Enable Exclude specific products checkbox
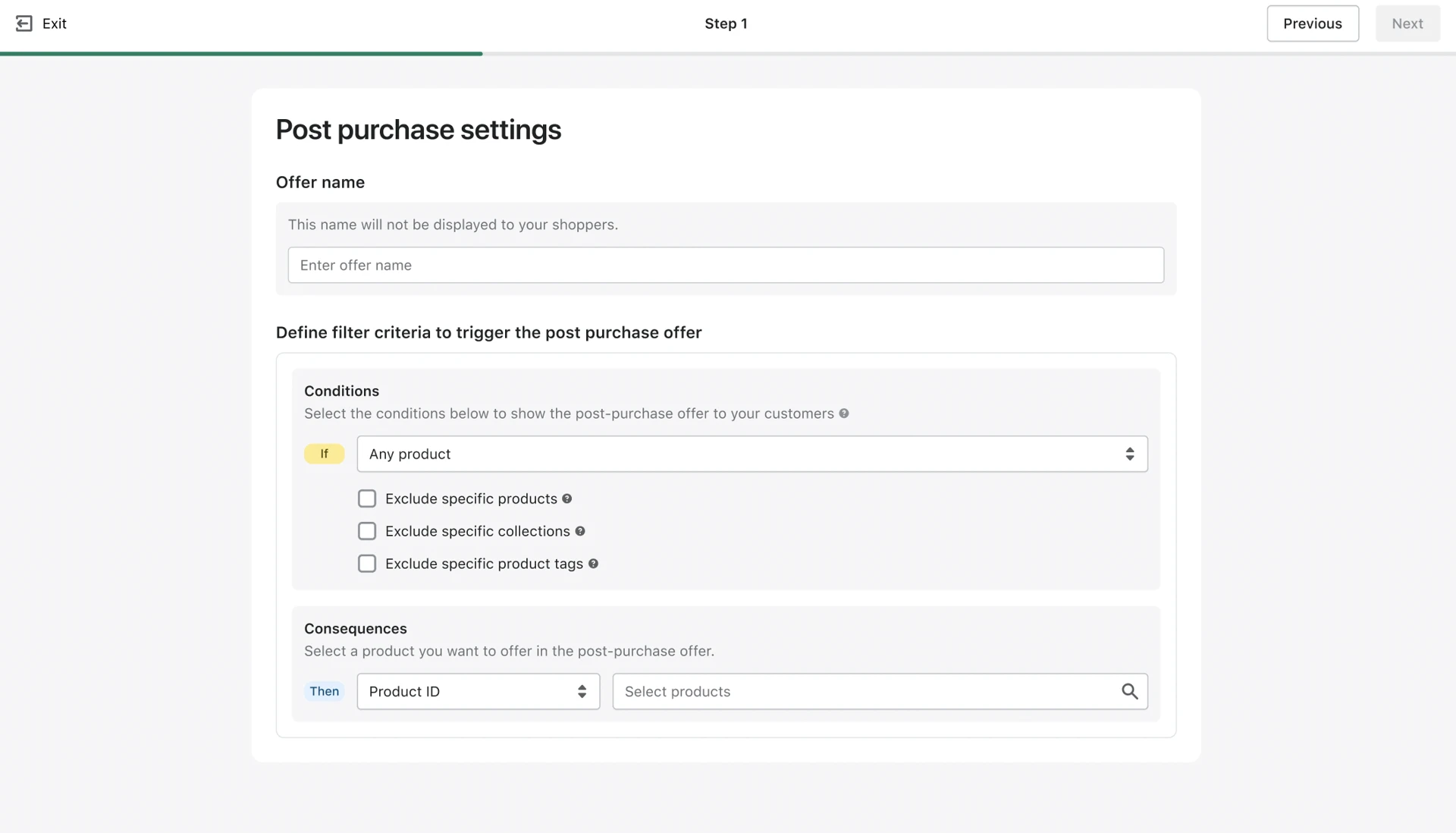 tap(367, 498)
